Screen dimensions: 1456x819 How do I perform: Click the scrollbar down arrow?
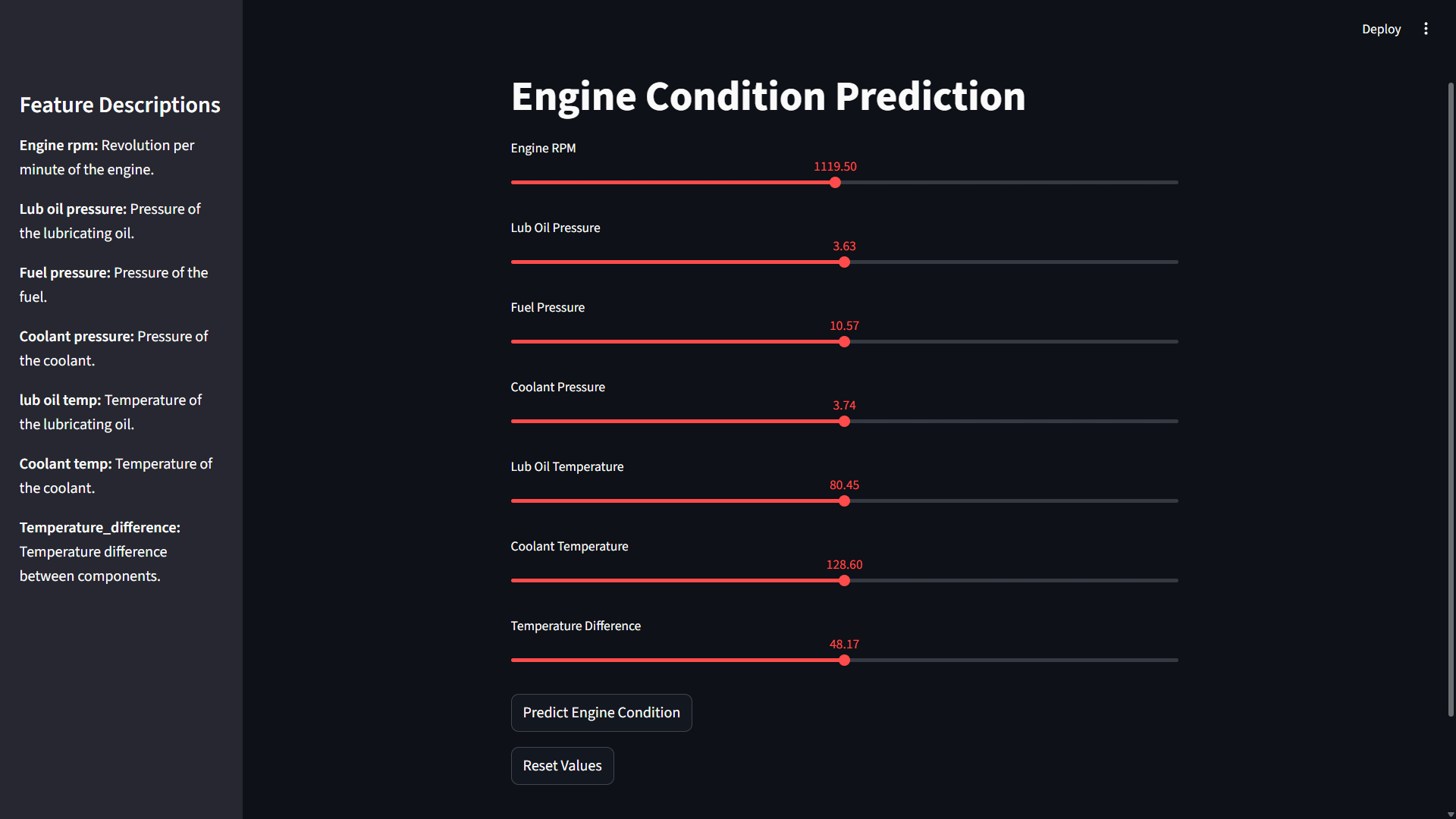1450,814
